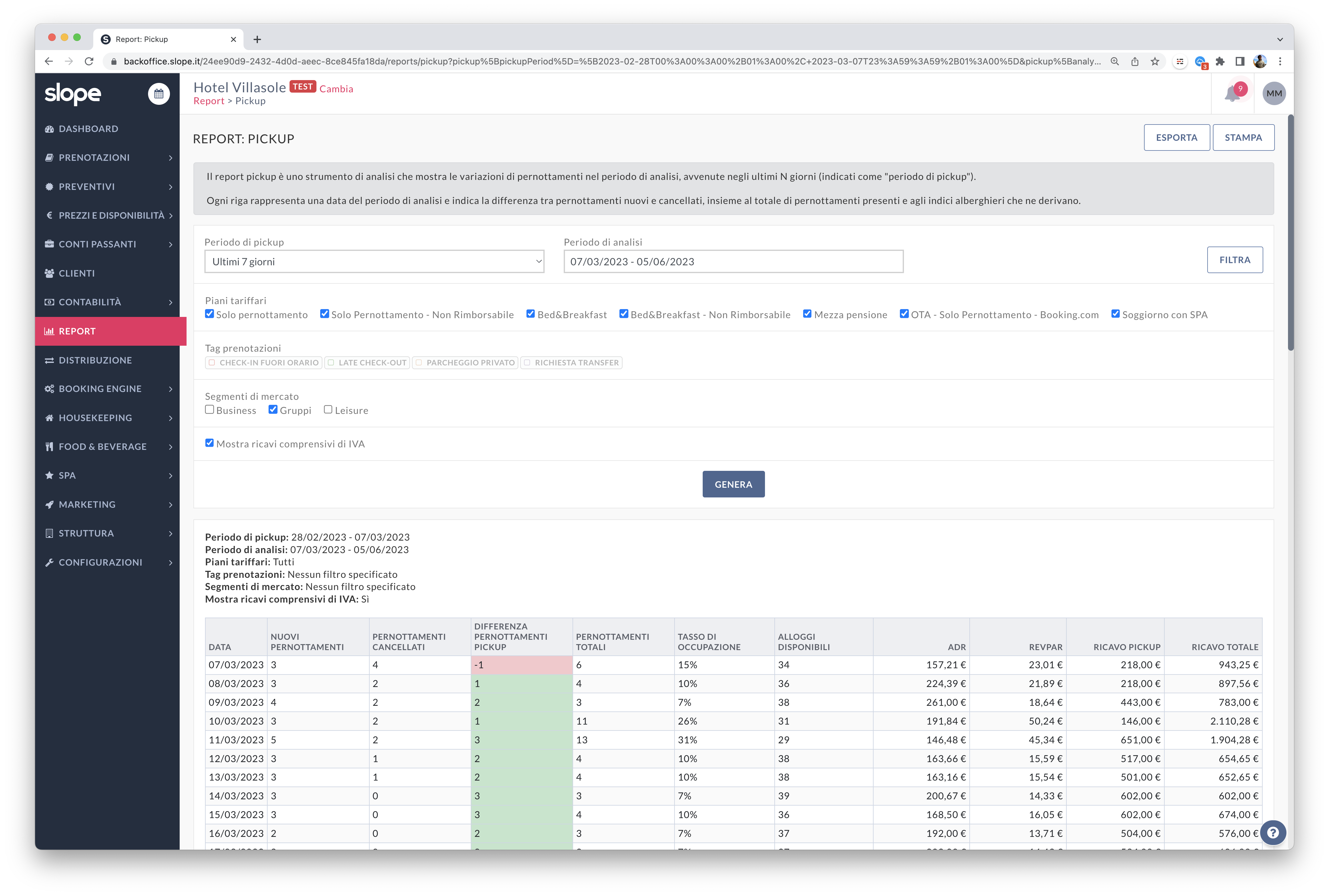
Task: Click the STAMPA button
Action: (1243, 138)
